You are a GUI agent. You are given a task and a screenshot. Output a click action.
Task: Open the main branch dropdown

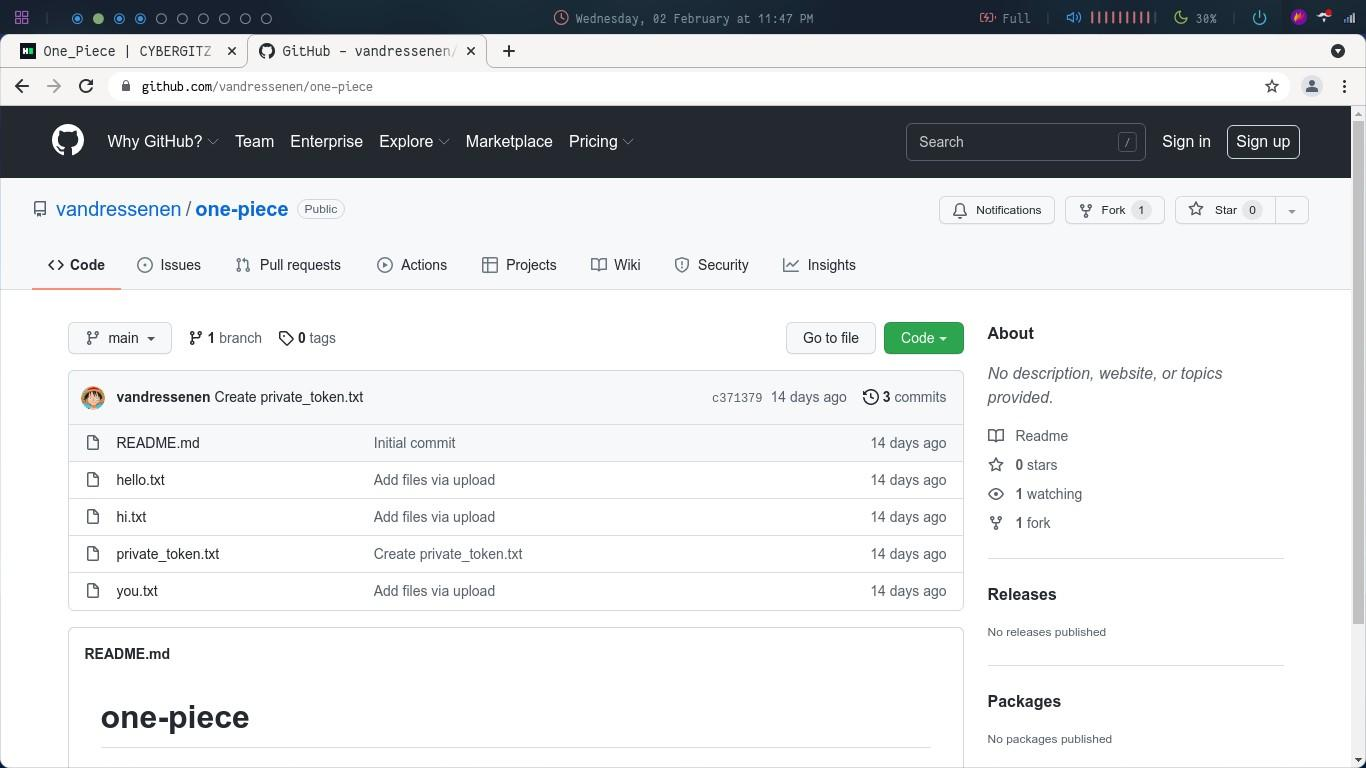tap(120, 338)
